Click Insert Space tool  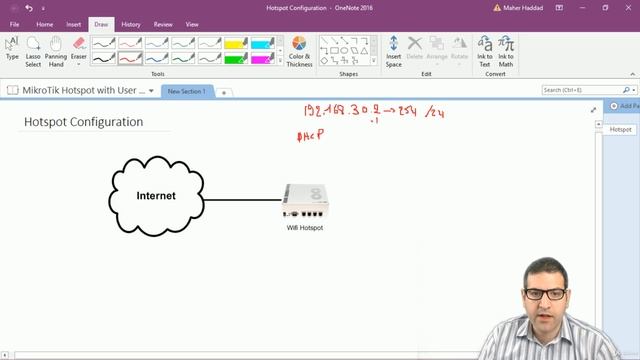(393, 51)
